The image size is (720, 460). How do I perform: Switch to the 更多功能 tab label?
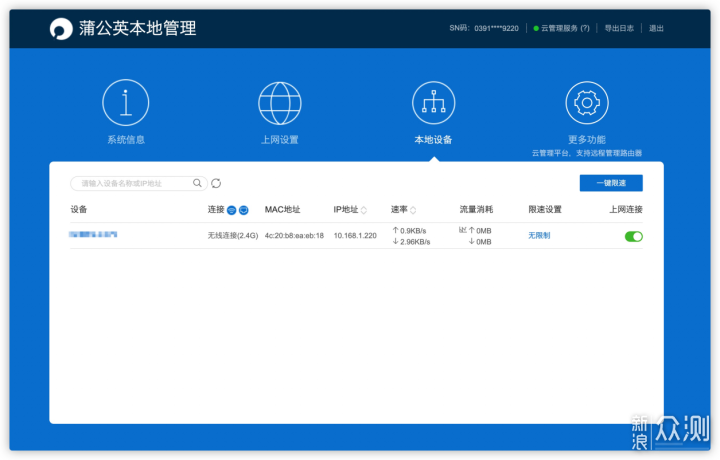point(587,140)
